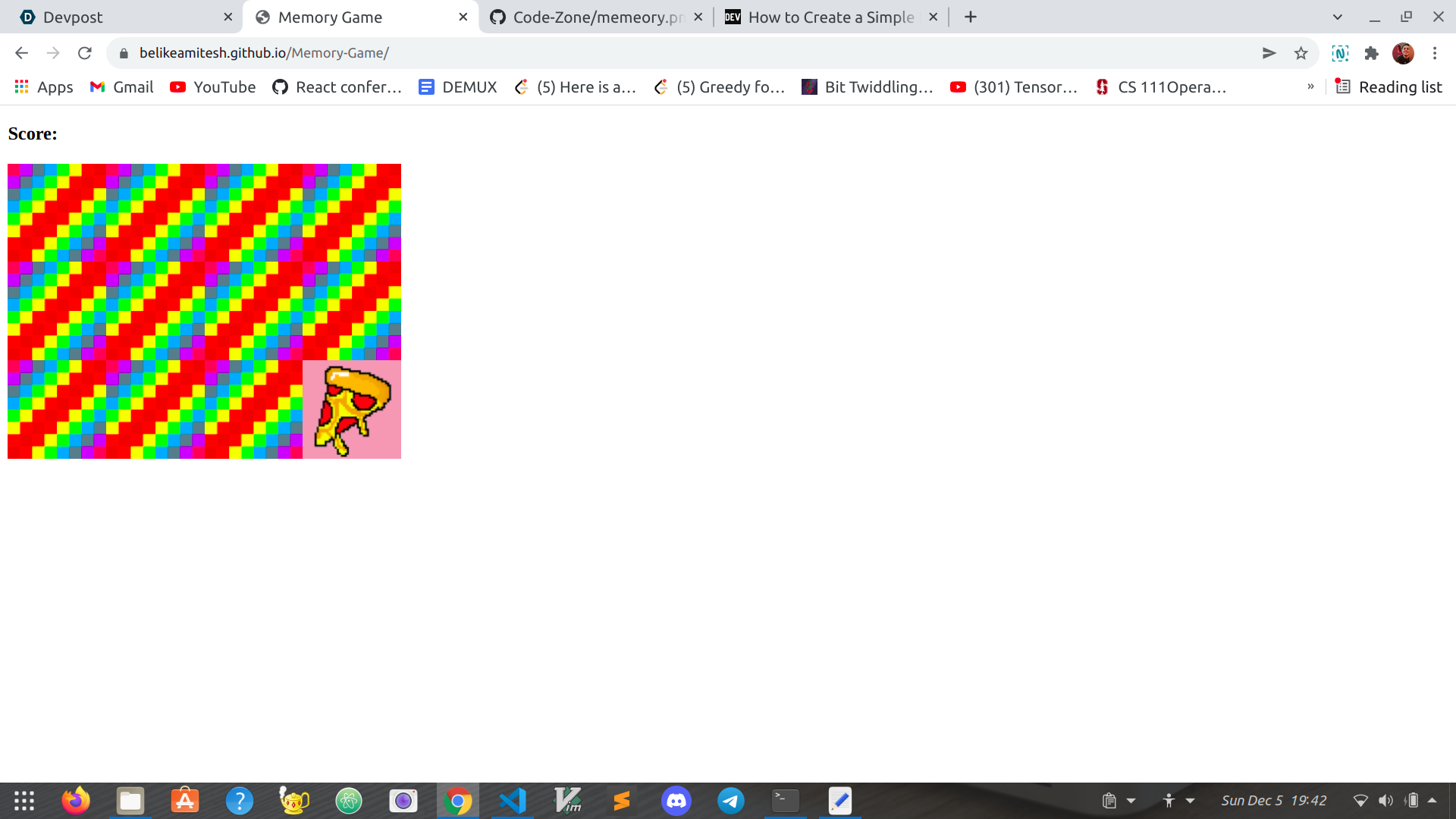
Task: Open the Telegram app from the dock
Action: pos(730,801)
